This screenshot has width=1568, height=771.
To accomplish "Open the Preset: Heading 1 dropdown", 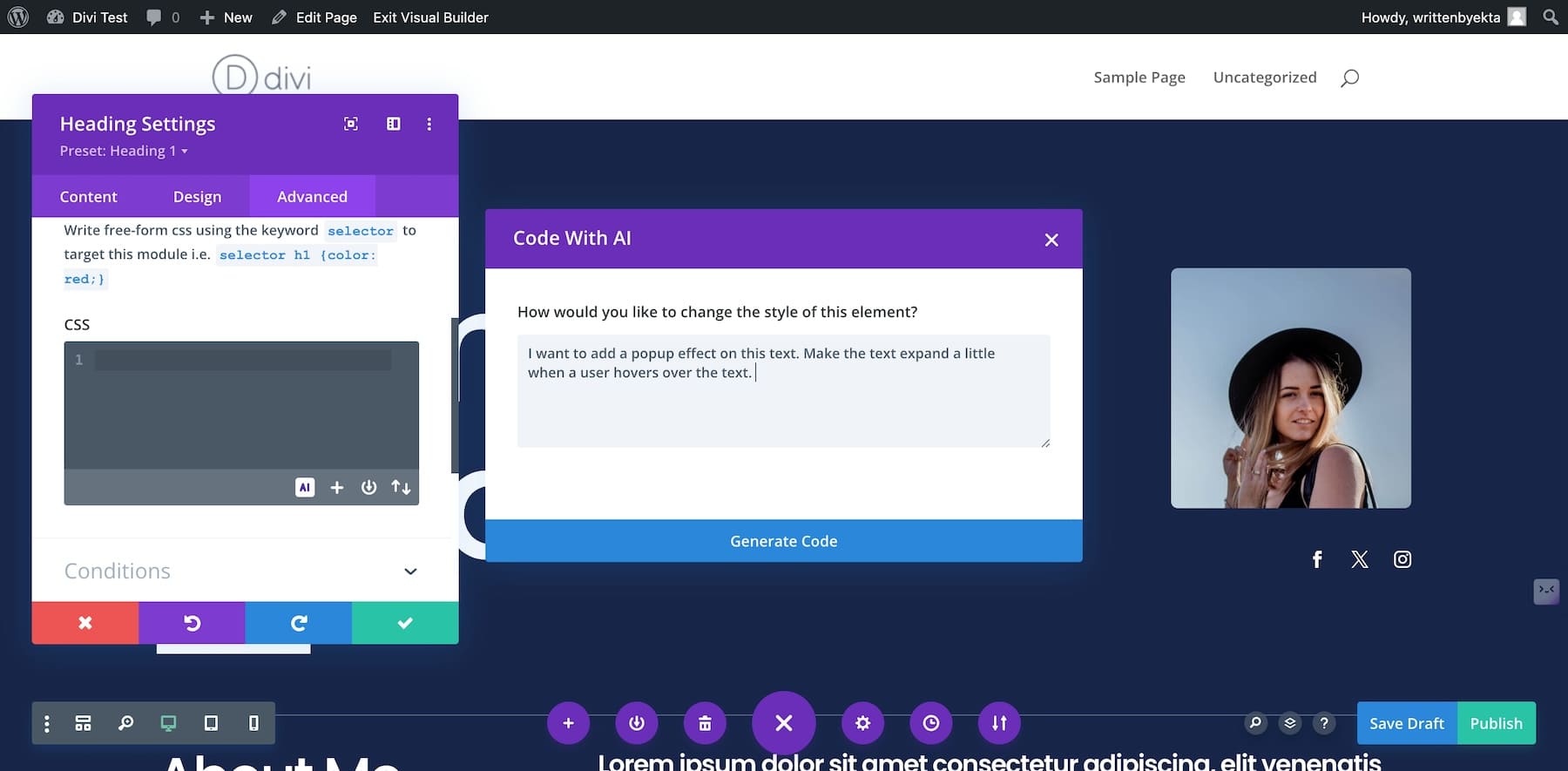I will click(124, 151).
